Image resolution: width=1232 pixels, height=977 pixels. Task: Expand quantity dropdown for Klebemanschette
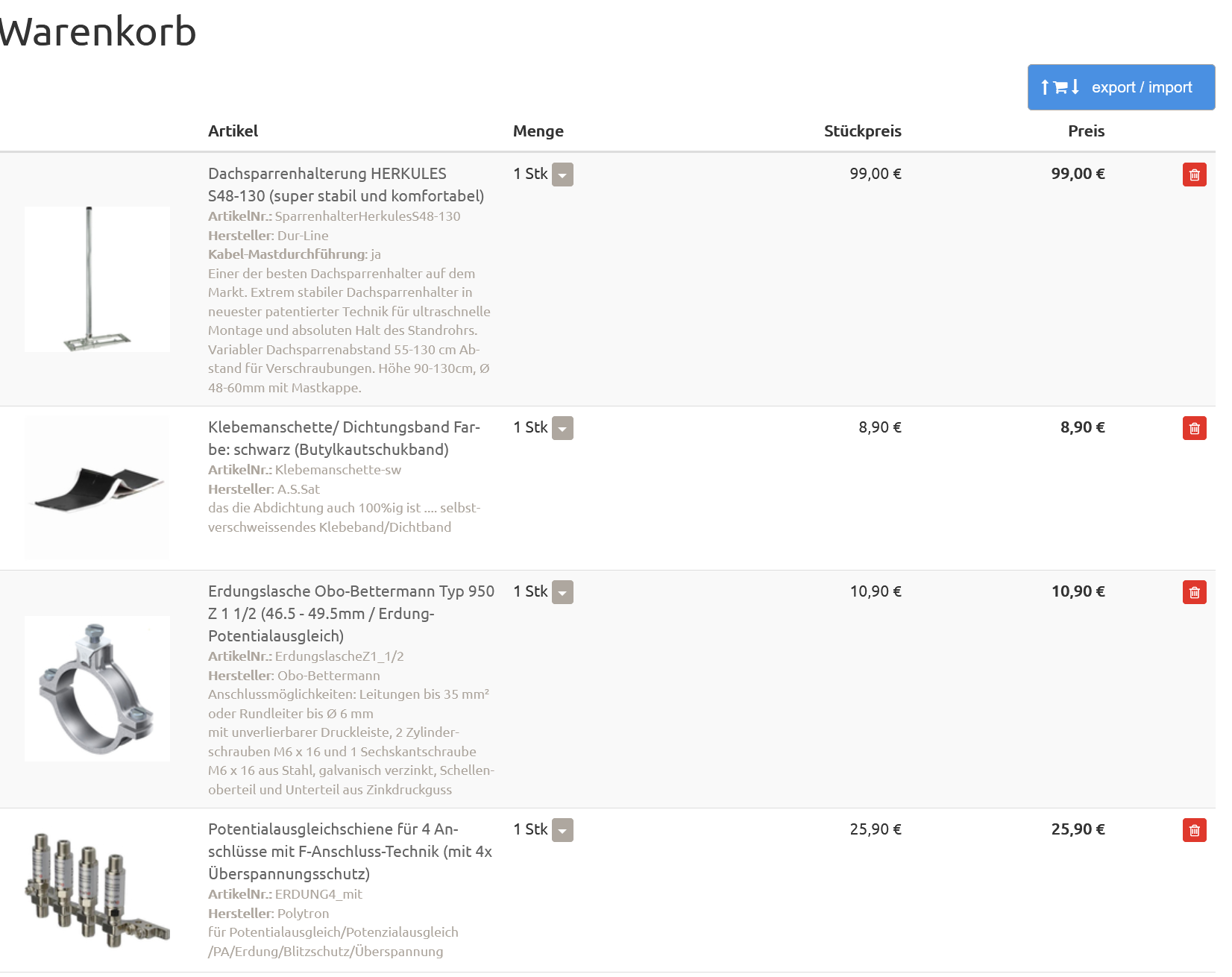(x=562, y=428)
